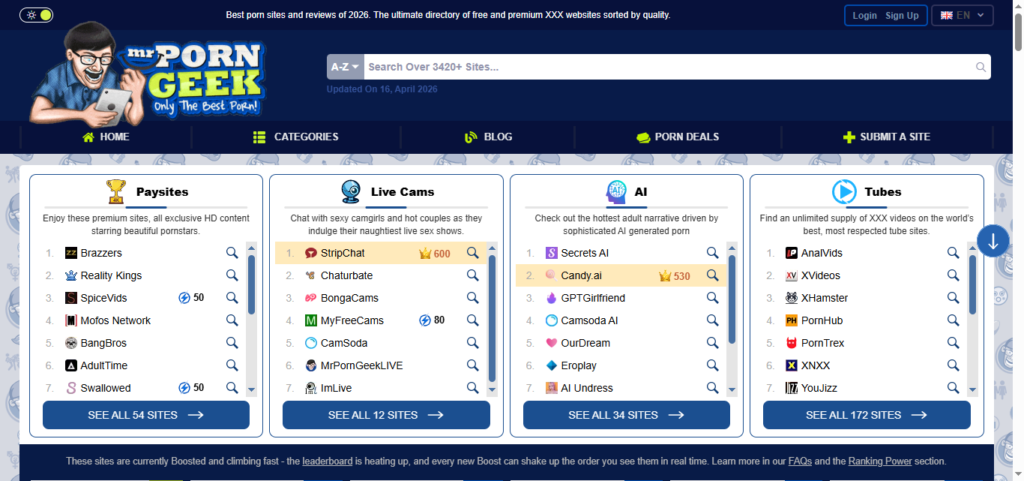
Task: Open the Blog menu item
Action: (488, 137)
